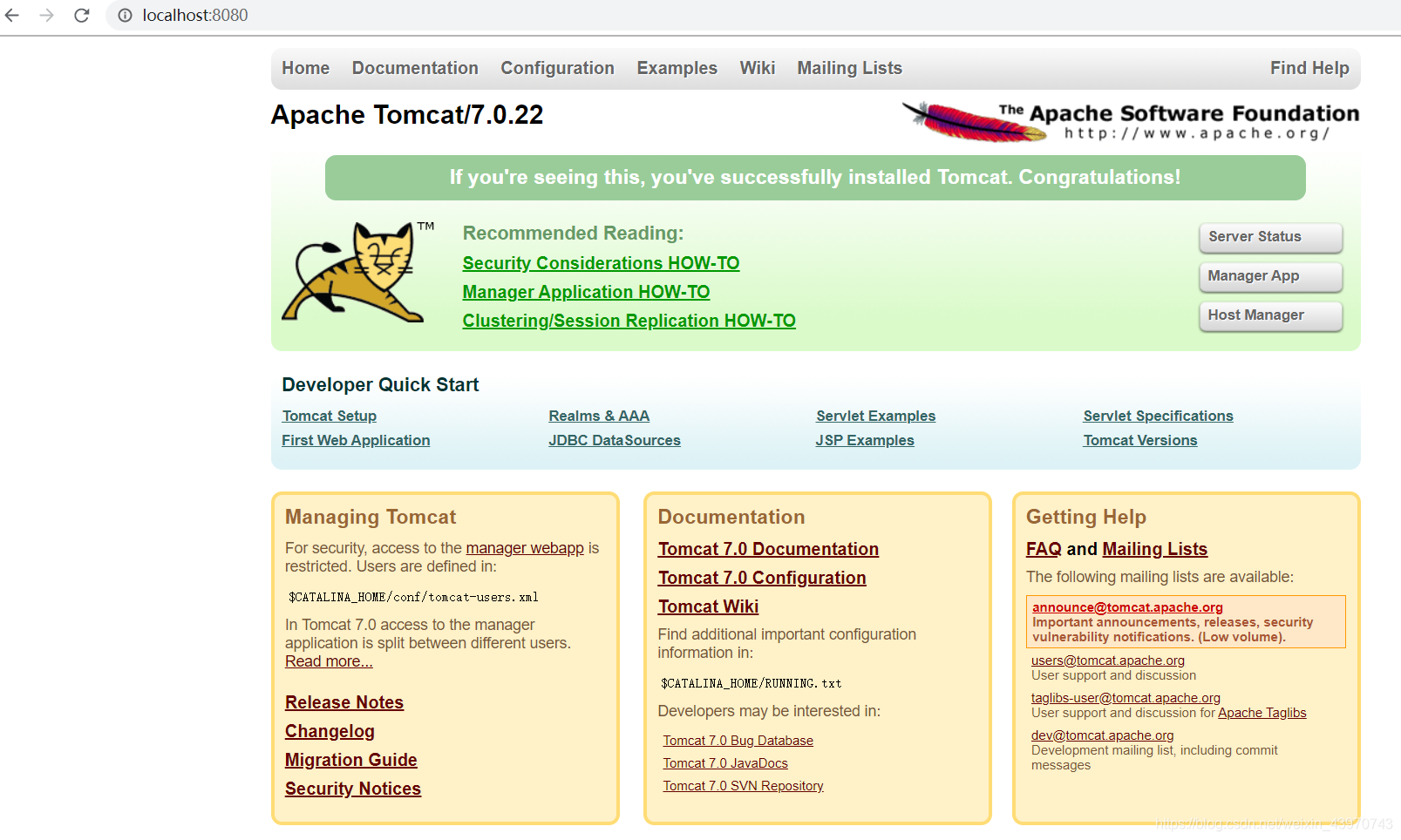1401x840 pixels.
Task: Click the $CATALINA_HOME/conf/tomcat-users.xml path text
Action: click(x=413, y=597)
